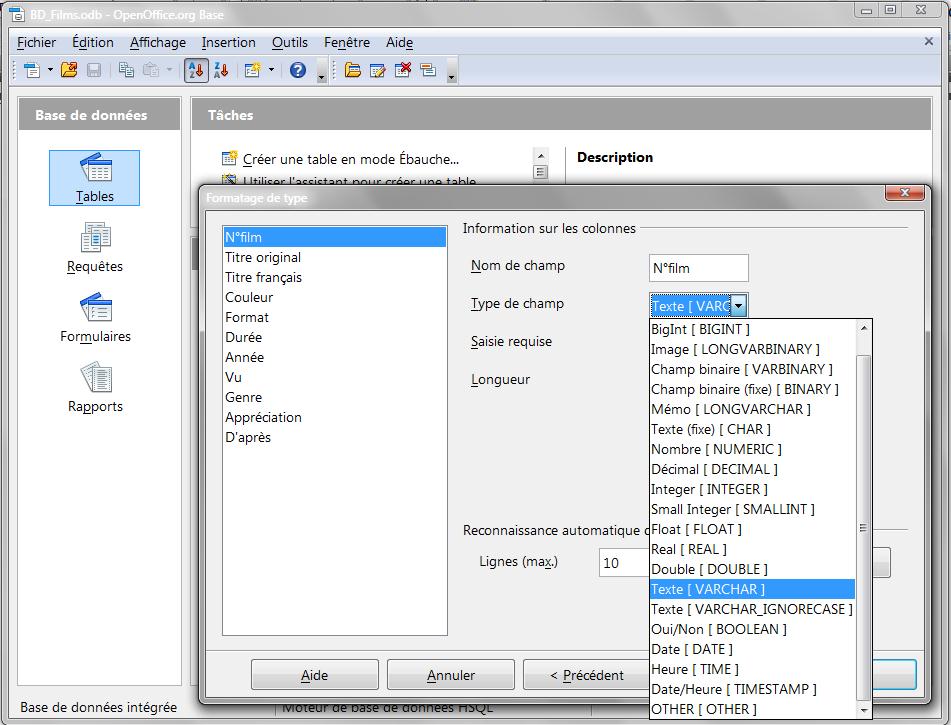The width and height of the screenshot is (951, 725).
Task: Choose Oui/Non [ BOOLEAN ] type option
Action: (x=752, y=630)
